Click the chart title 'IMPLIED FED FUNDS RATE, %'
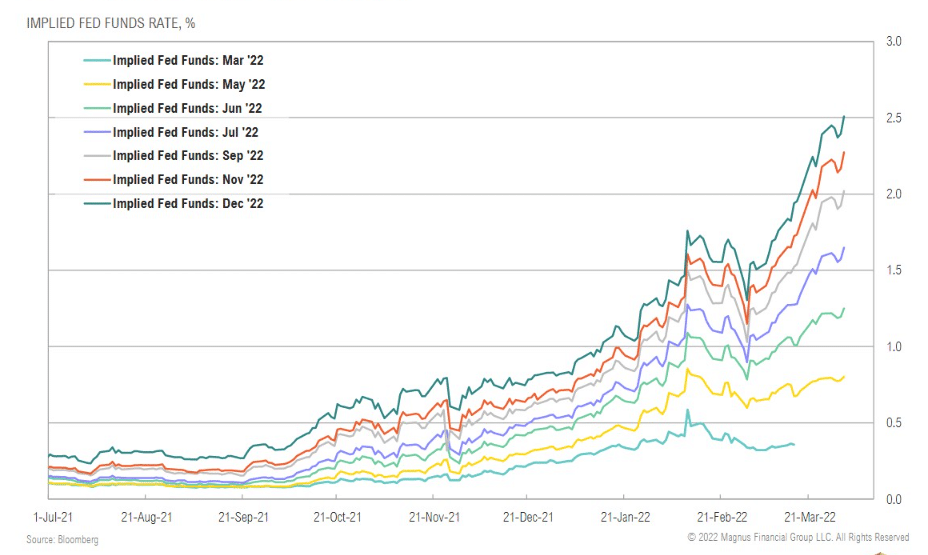 [111, 23]
